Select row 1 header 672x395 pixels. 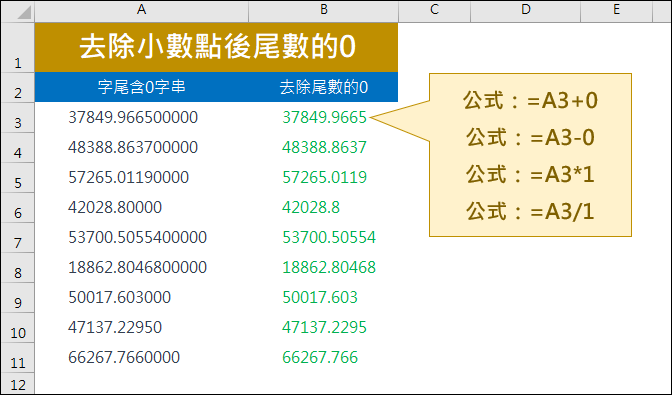pyautogui.click(x=18, y=47)
